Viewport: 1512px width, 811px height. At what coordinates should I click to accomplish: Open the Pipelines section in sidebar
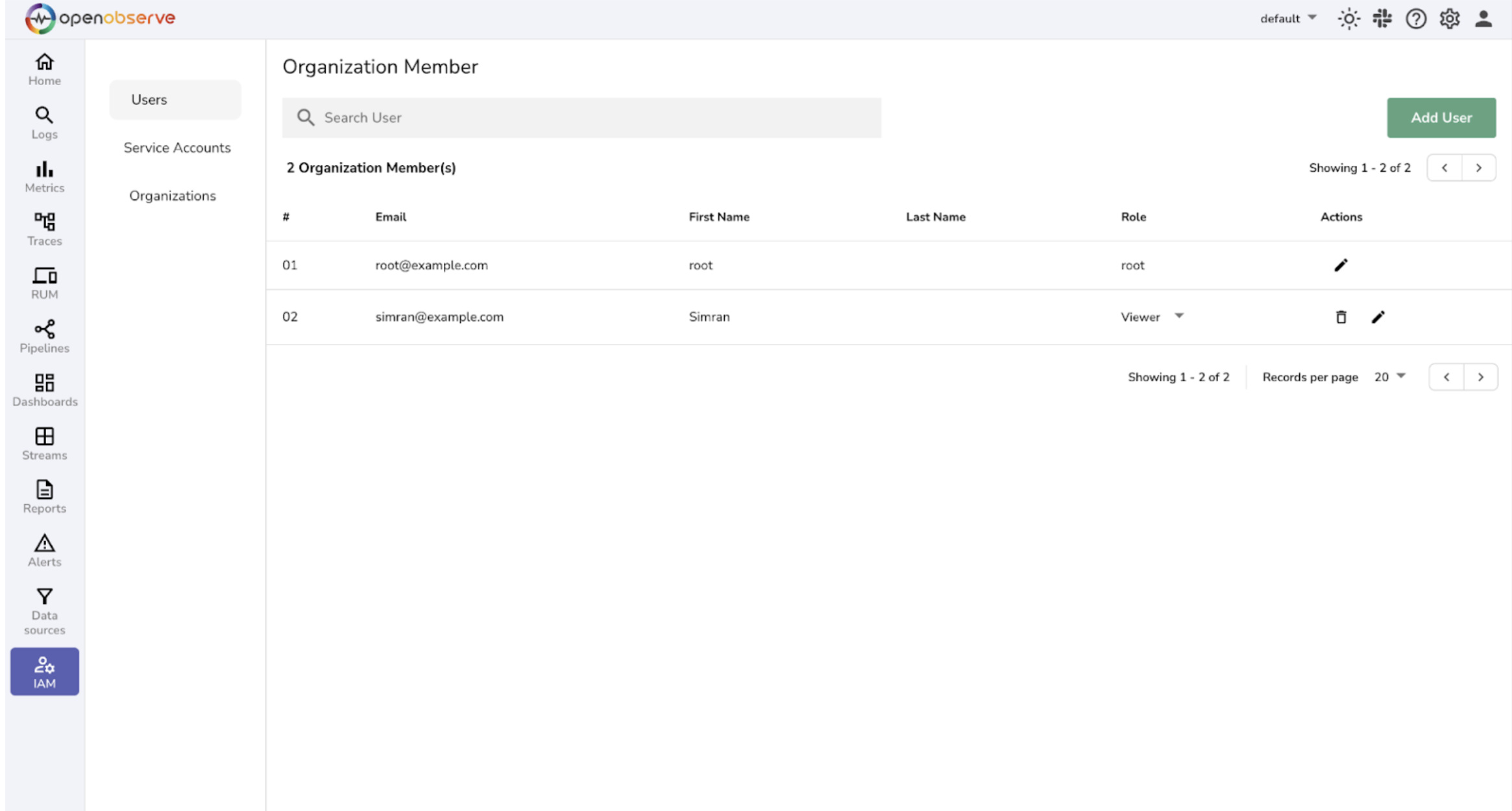(x=44, y=337)
